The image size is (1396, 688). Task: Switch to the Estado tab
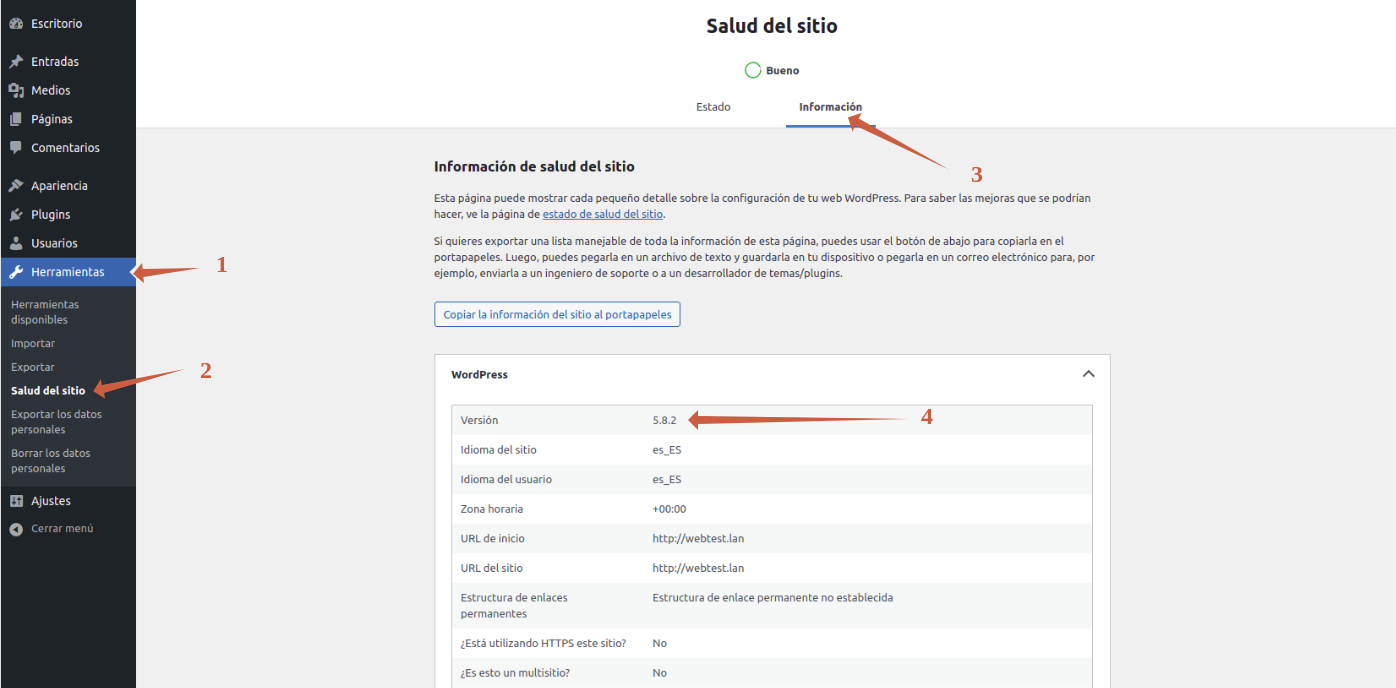tap(713, 107)
